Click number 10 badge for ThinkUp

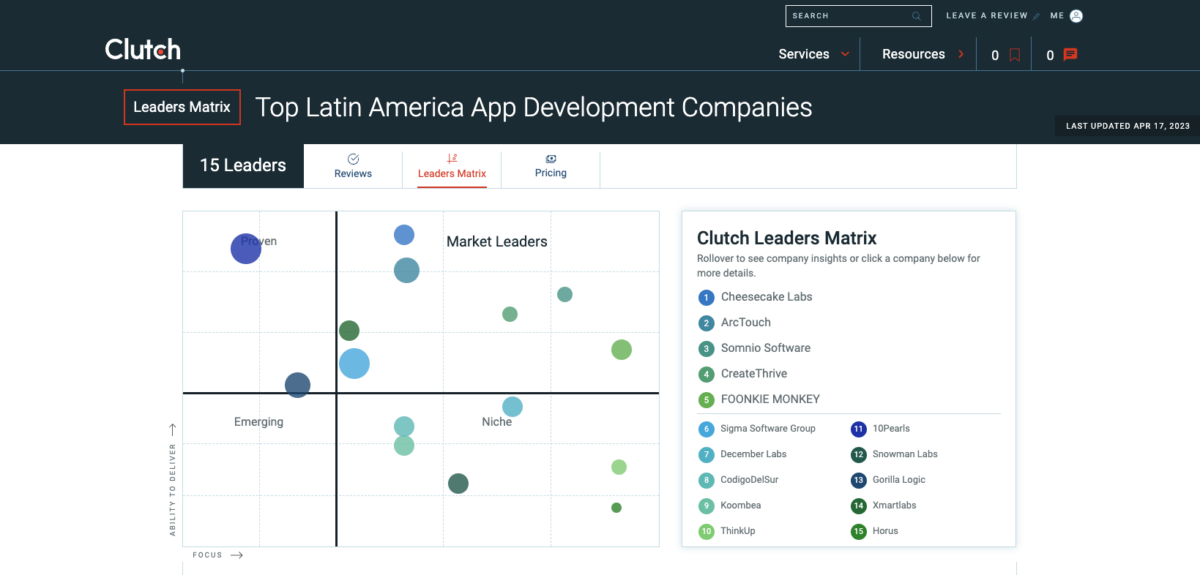point(706,531)
